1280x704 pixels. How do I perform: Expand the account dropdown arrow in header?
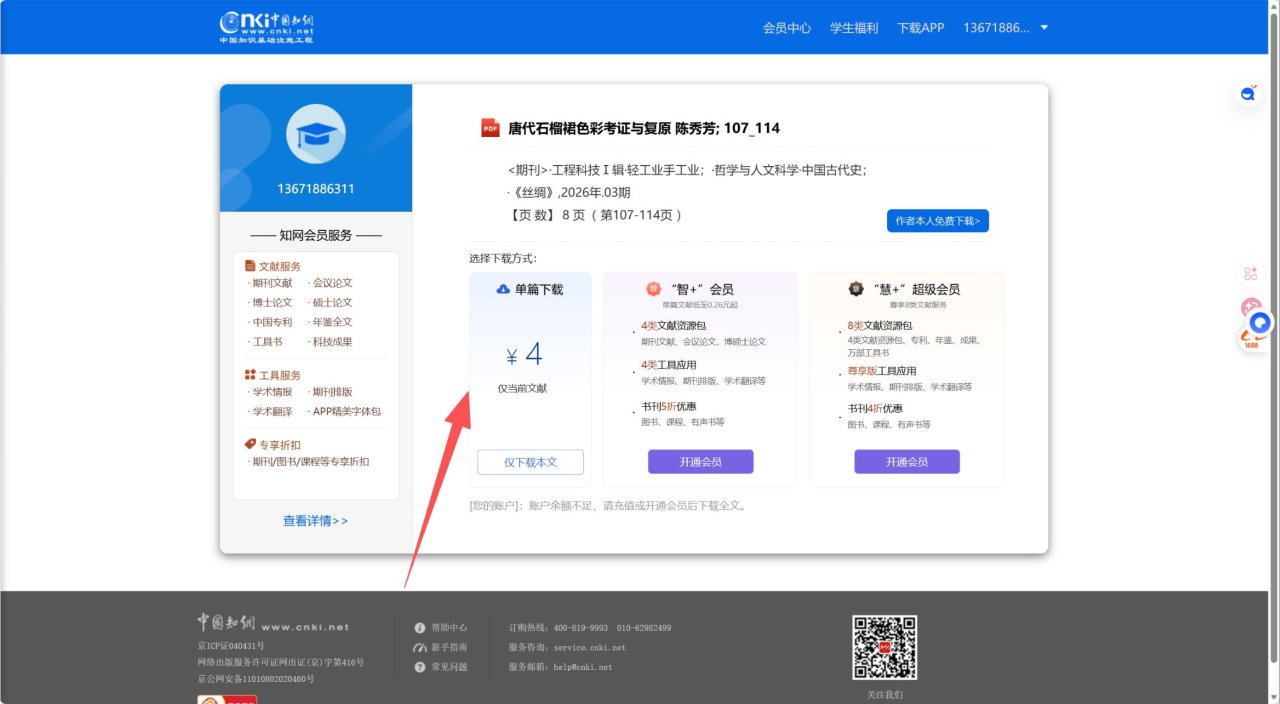point(1044,28)
